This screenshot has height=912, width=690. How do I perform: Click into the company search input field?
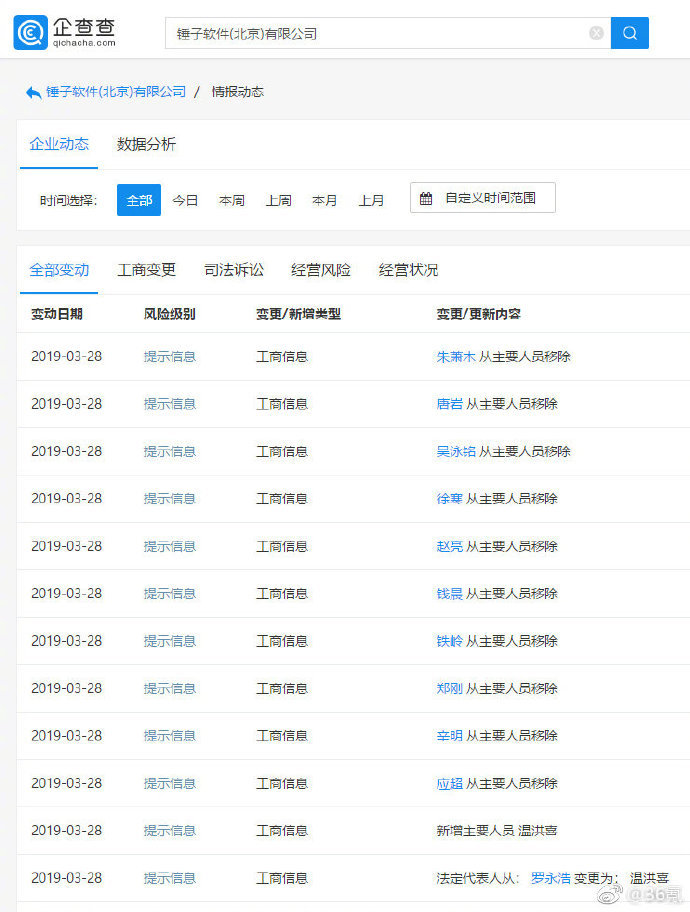coord(380,33)
